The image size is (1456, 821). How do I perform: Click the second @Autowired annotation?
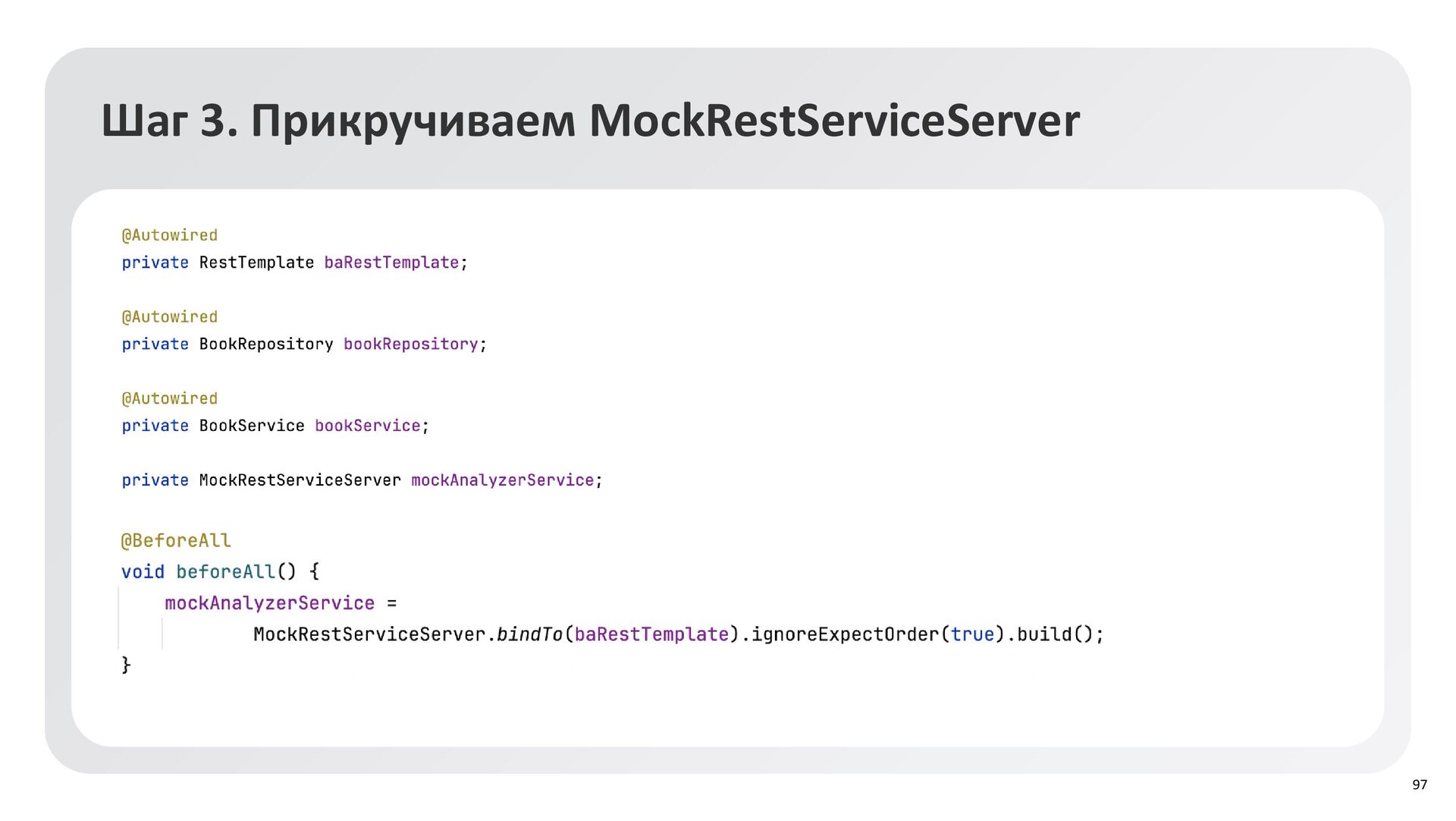169,317
